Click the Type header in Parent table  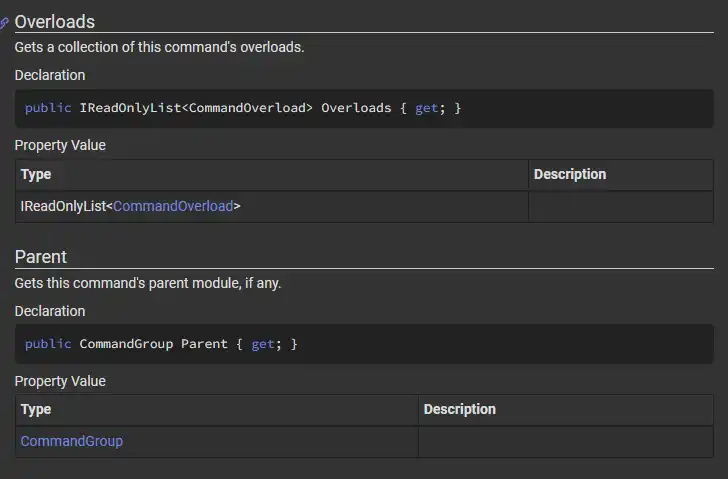coord(36,409)
